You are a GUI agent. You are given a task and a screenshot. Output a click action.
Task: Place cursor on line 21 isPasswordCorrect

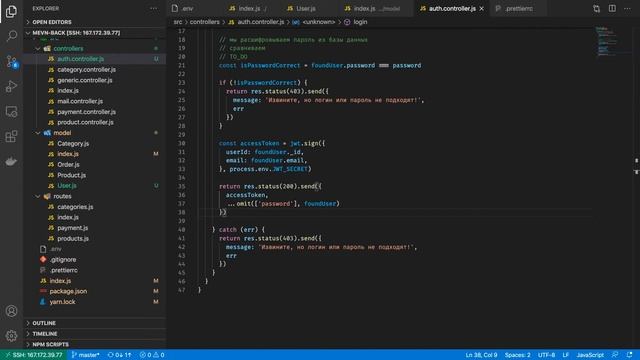[x=270, y=65]
